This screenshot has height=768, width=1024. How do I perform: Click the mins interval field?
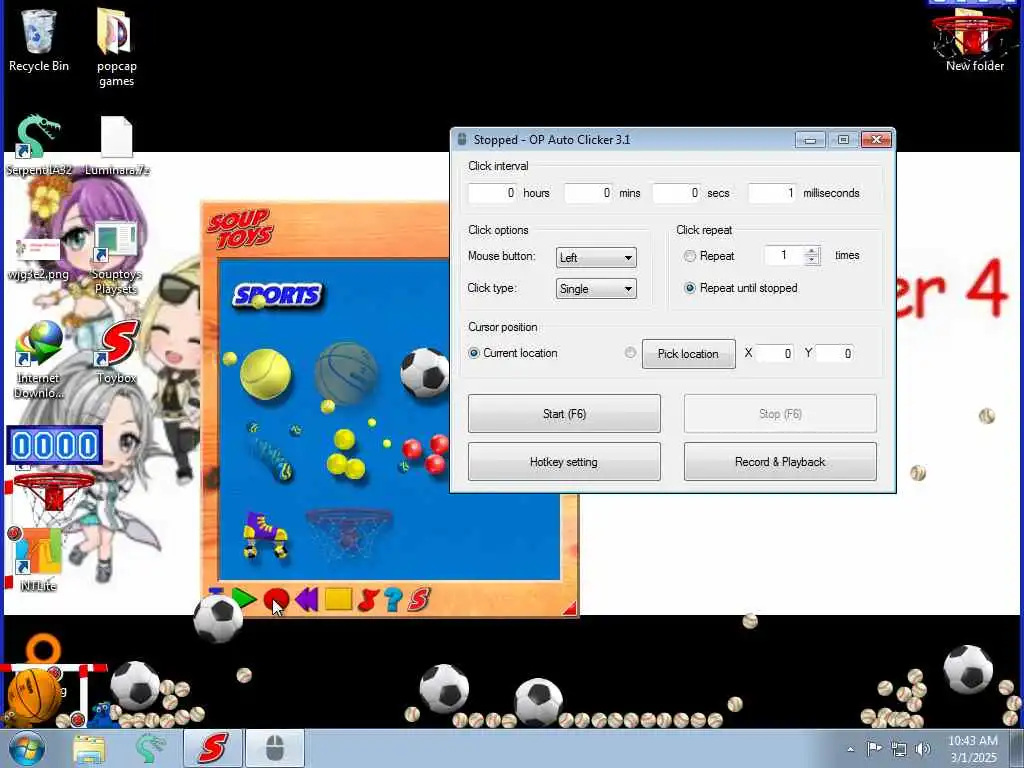[588, 193]
